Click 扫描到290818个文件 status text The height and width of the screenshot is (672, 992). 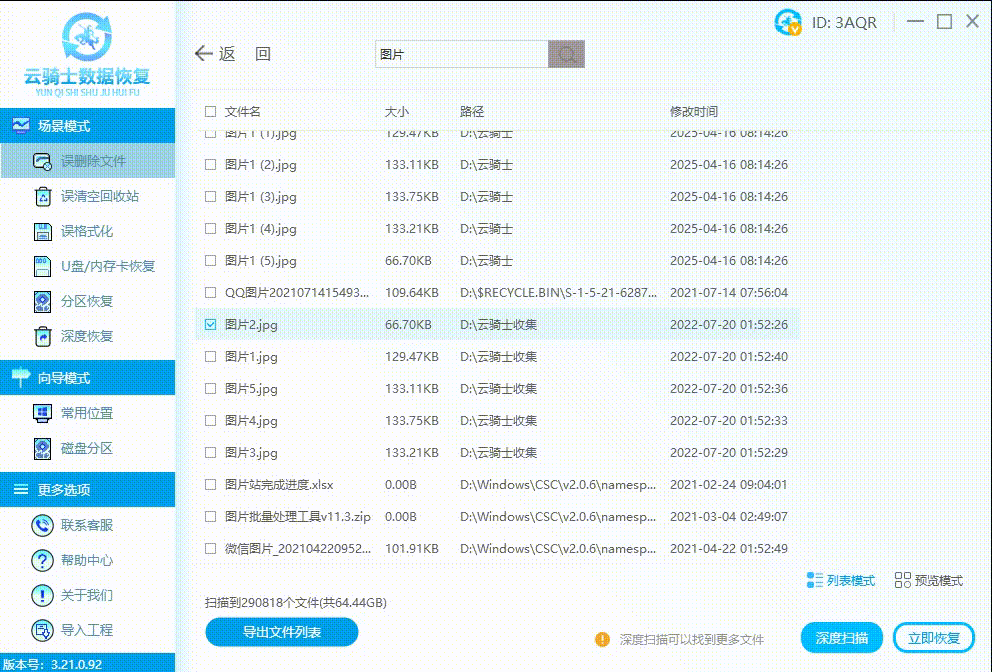pos(295,603)
